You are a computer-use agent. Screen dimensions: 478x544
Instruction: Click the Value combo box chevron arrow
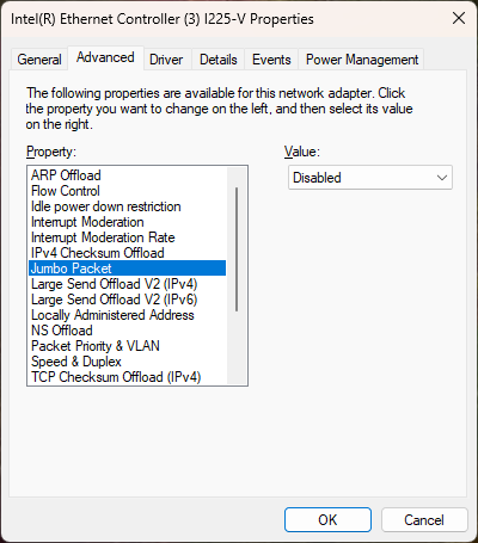pyautogui.click(x=442, y=178)
